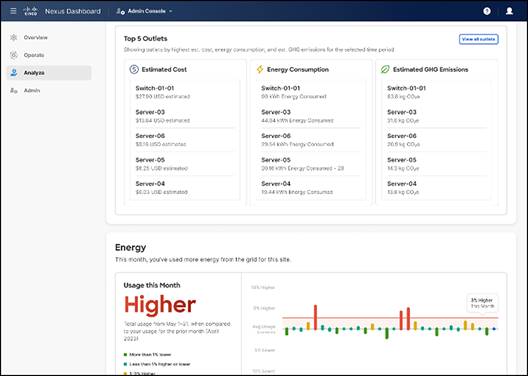Go to Overview in sidebar
528x376 pixels.
pos(35,37)
